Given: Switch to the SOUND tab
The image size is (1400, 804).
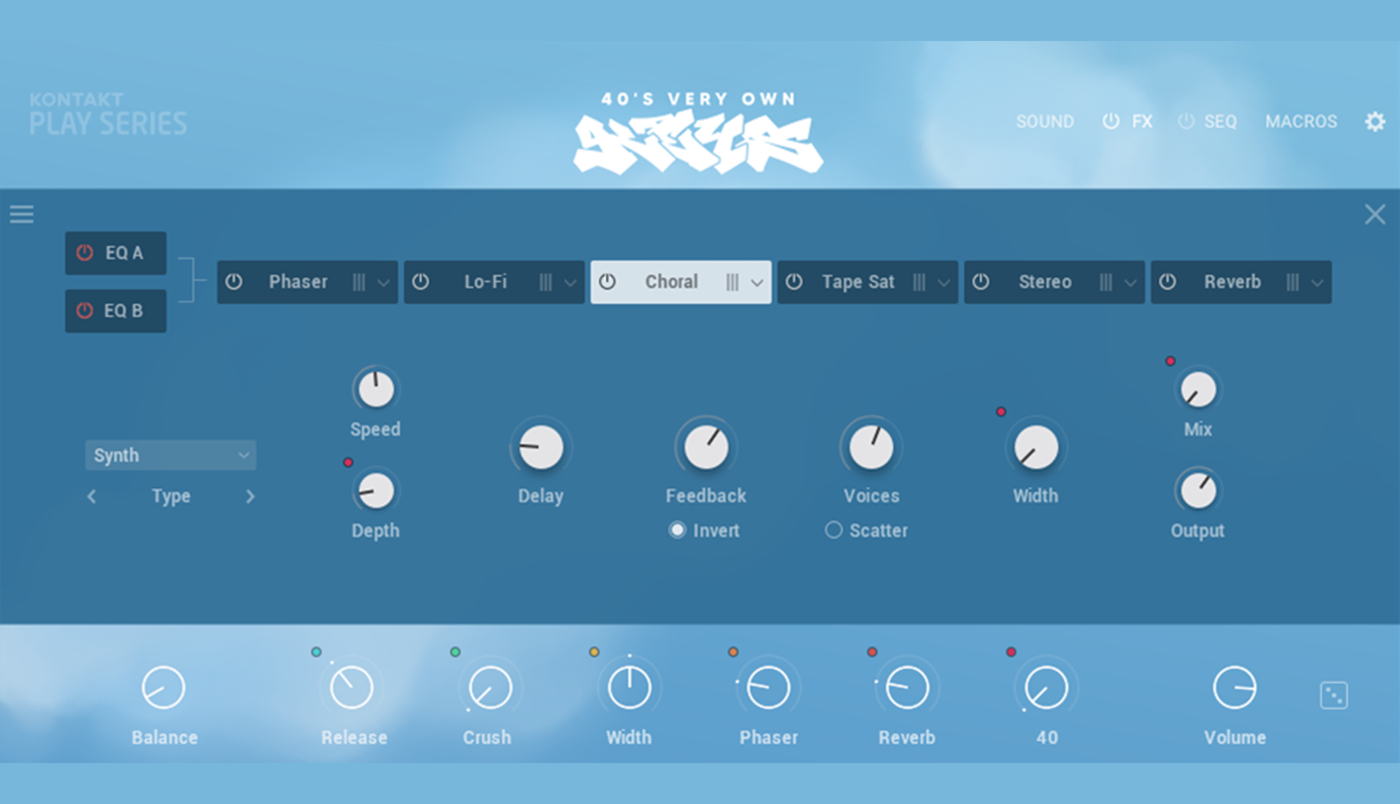Looking at the screenshot, I should click(1045, 121).
